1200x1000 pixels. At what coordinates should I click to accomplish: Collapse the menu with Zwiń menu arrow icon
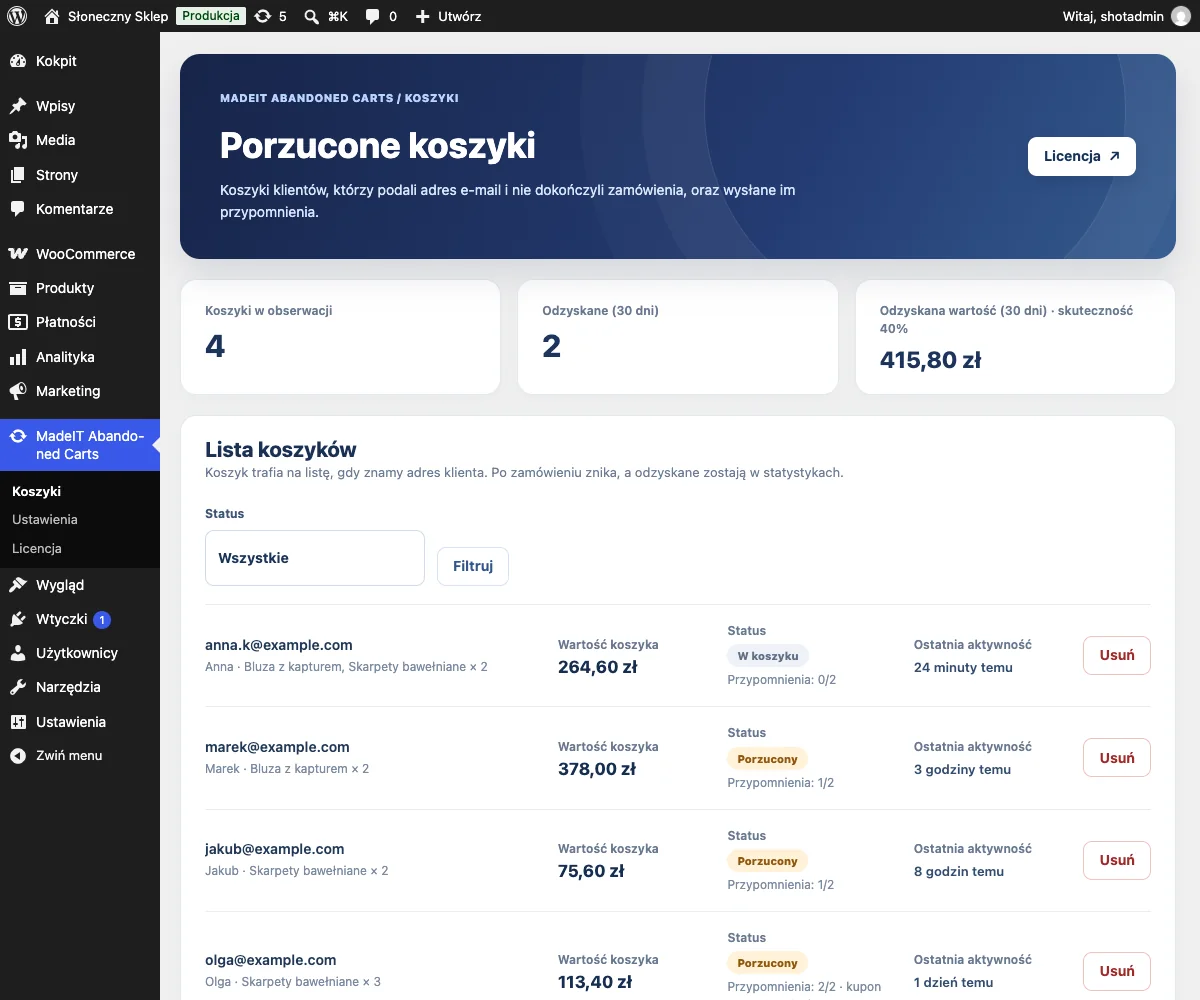17,756
